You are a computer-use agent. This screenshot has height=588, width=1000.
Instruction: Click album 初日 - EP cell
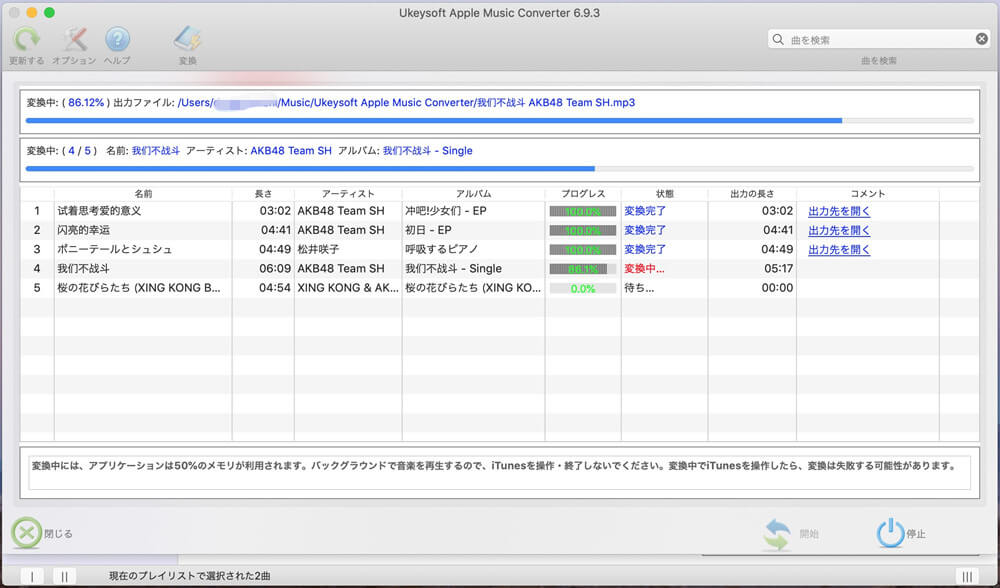[x=428, y=230]
